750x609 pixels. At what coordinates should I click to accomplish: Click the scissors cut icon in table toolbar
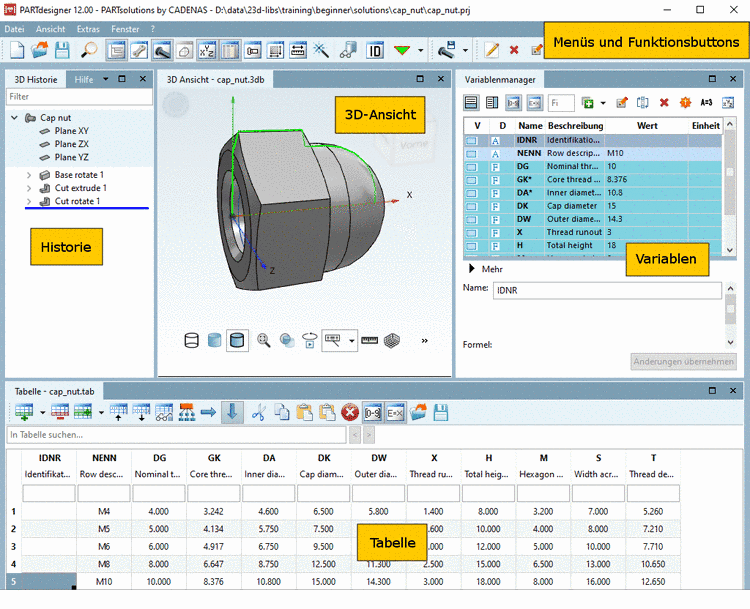(258, 411)
